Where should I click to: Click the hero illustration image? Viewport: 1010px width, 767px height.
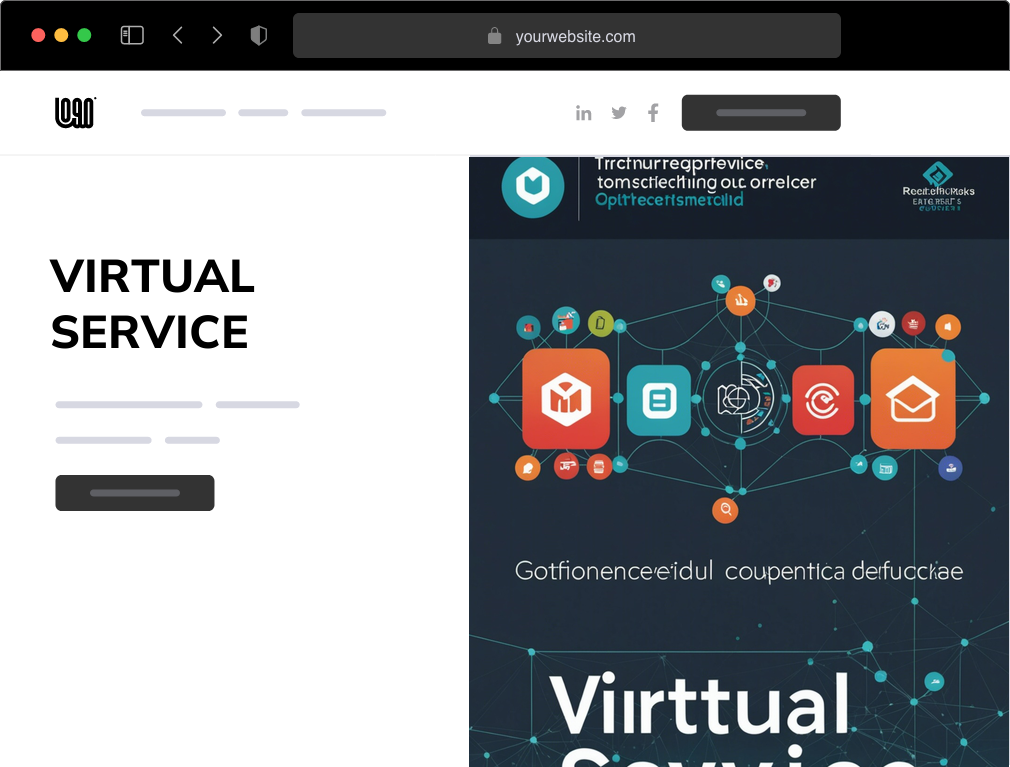[739, 462]
